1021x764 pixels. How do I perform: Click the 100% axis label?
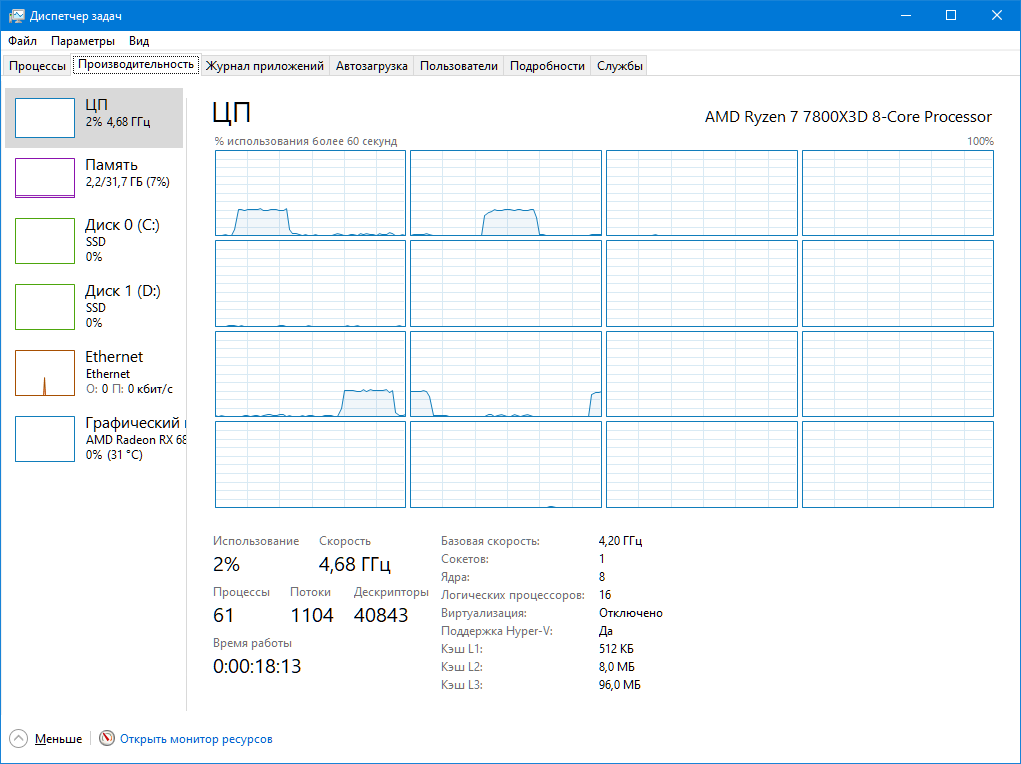click(x=980, y=141)
